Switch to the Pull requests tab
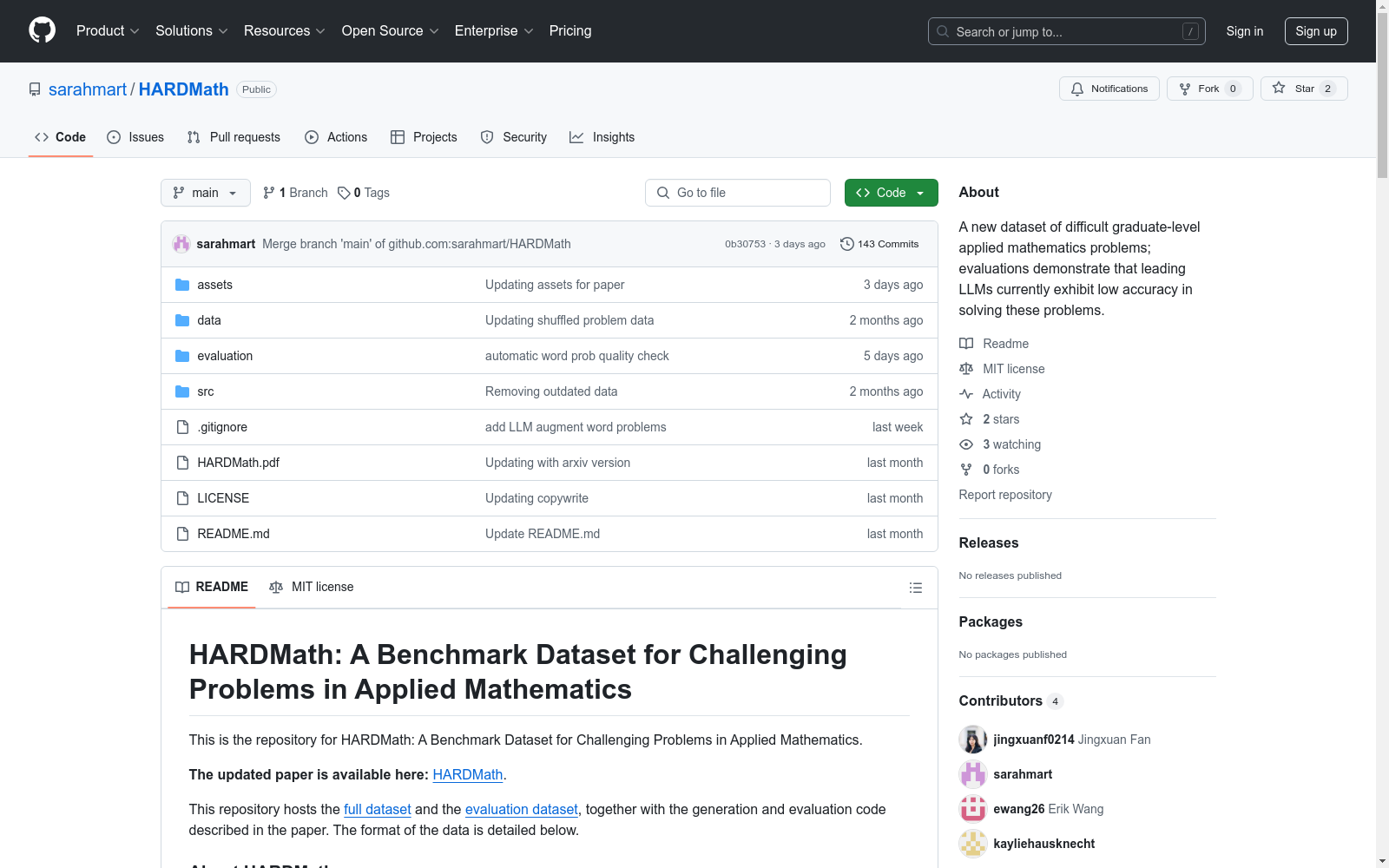Viewport: 1389px width, 868px height. 234,137
